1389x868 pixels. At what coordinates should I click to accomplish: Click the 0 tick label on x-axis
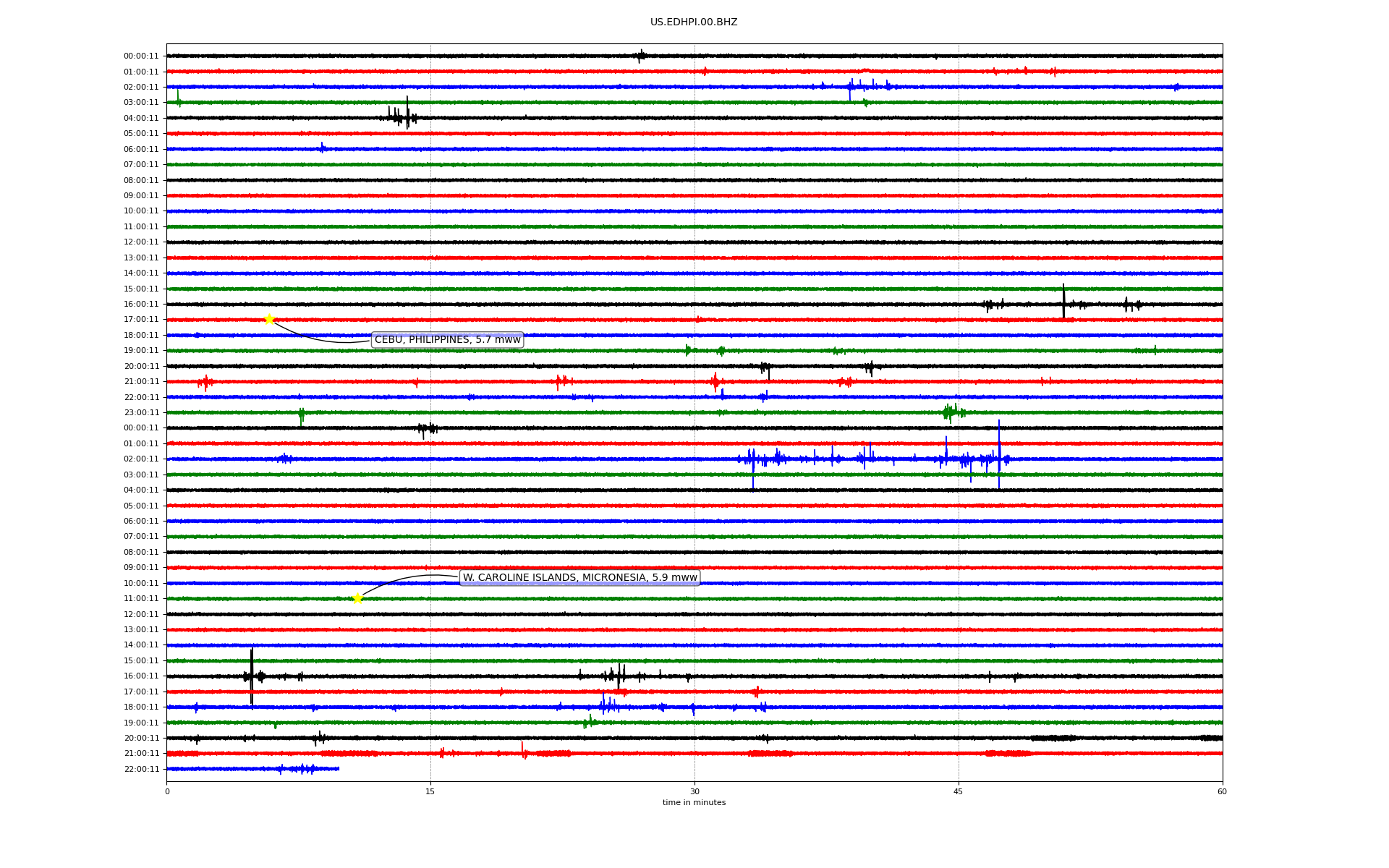(x=167, y=791)
